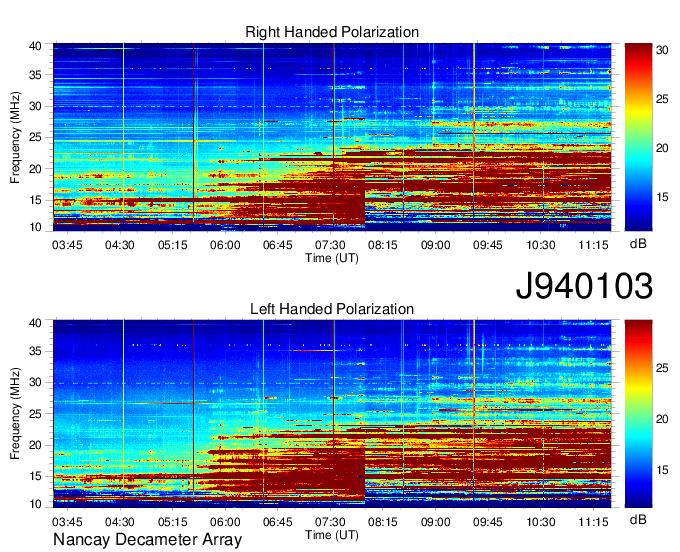Select "06:00" time tick on Left Handed plot

[x=225, y=522]
